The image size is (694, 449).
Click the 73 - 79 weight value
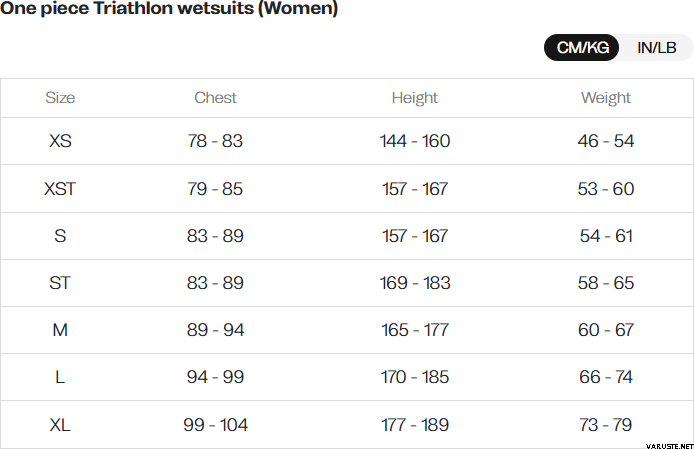605,425
